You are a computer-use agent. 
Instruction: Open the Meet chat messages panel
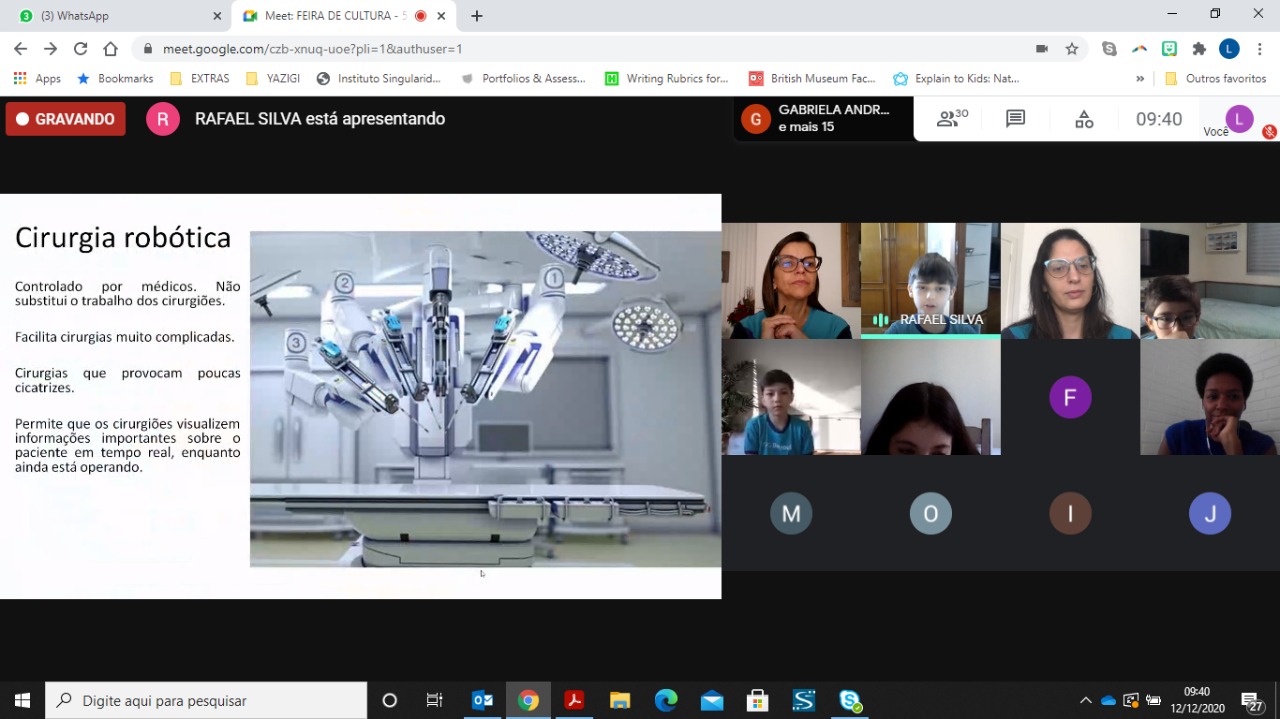(1015, 119)
